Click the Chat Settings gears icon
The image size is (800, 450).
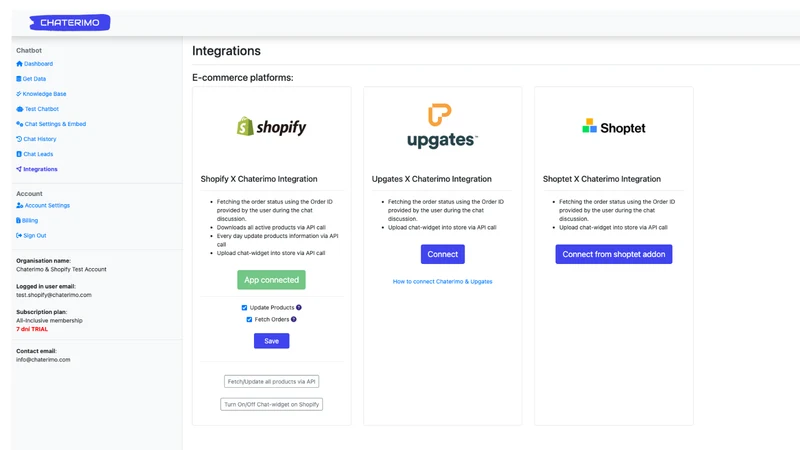coord(20,124)
